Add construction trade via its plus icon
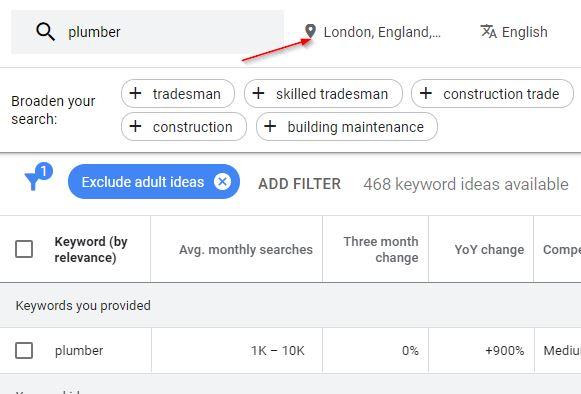The width and height of the screenshot is (581, 394). click(x=426, y=93)
